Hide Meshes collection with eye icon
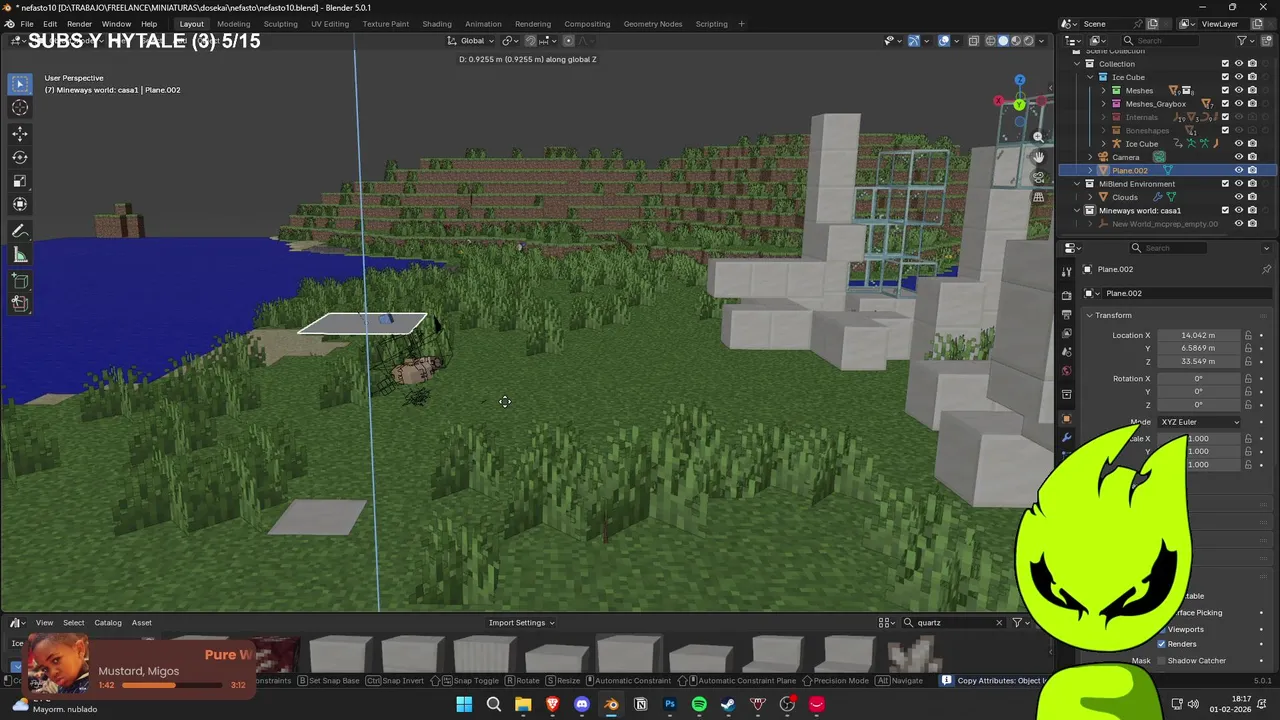The width and height of the screenshot is (1280, 720). point(1238,90)
